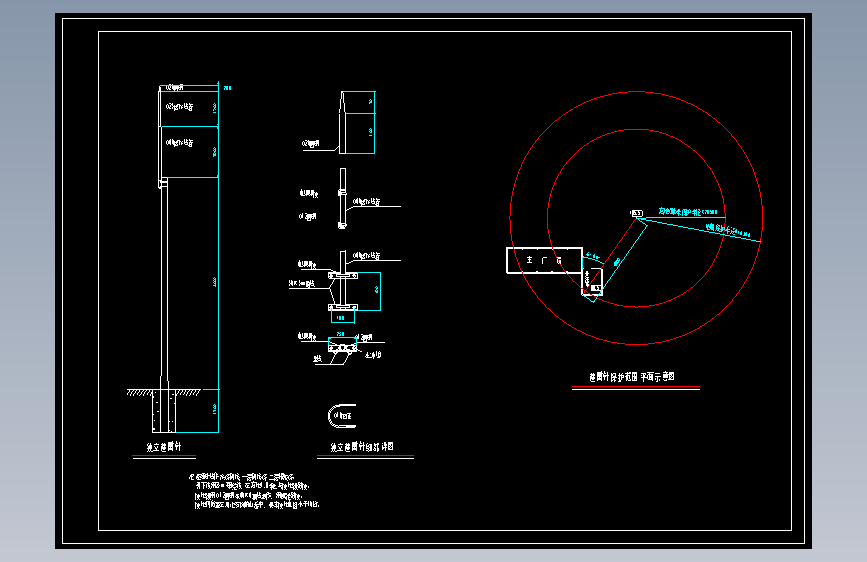Select the U-shaped bolt detail drawing
The image size is (867, 562).
pyautogui.click(x=342, y=416)
